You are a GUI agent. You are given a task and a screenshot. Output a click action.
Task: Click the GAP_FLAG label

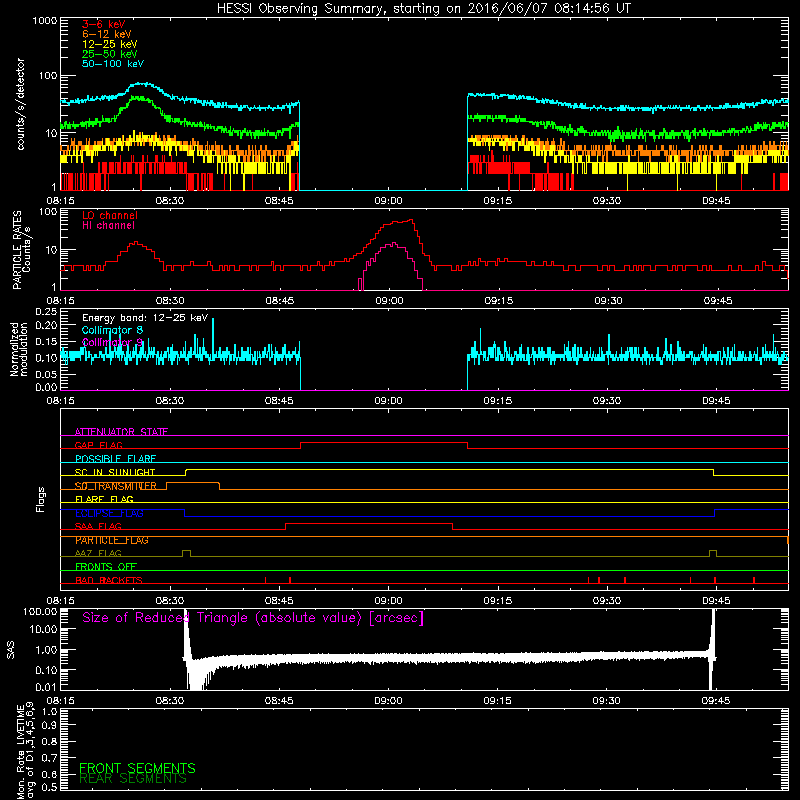(98, 445)
